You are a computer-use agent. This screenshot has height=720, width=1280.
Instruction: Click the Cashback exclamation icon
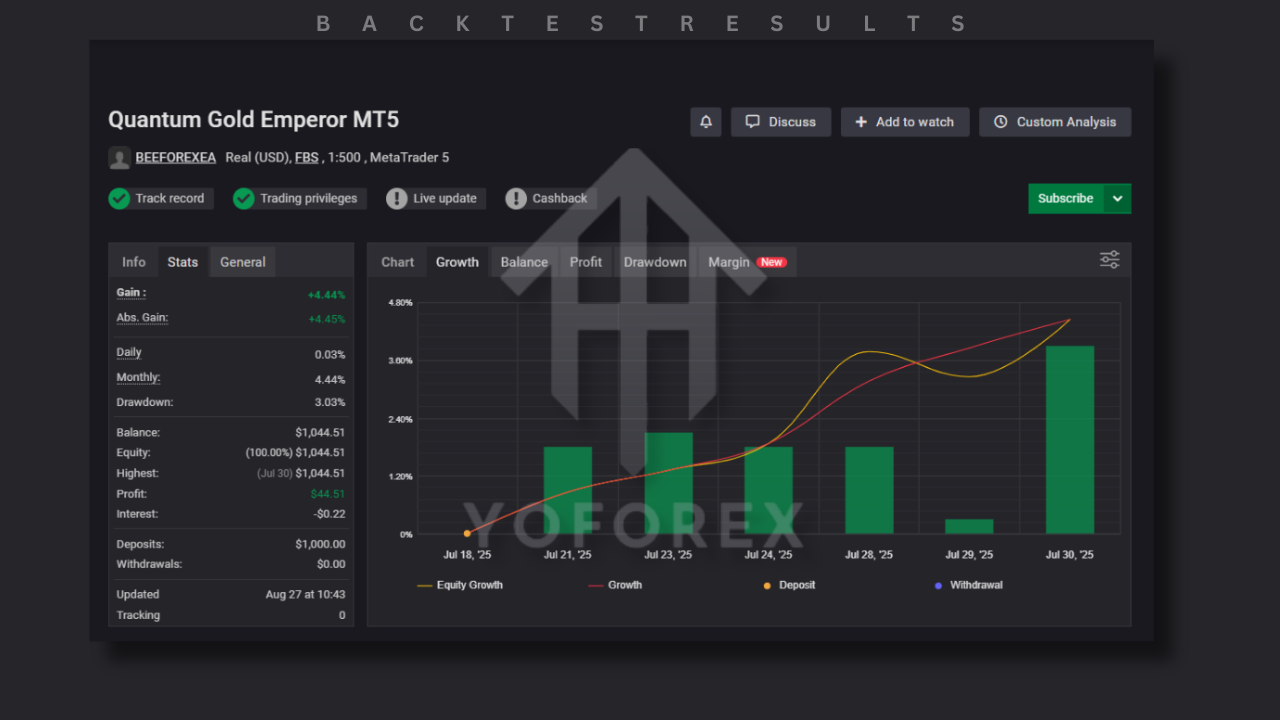pos(516,198)
